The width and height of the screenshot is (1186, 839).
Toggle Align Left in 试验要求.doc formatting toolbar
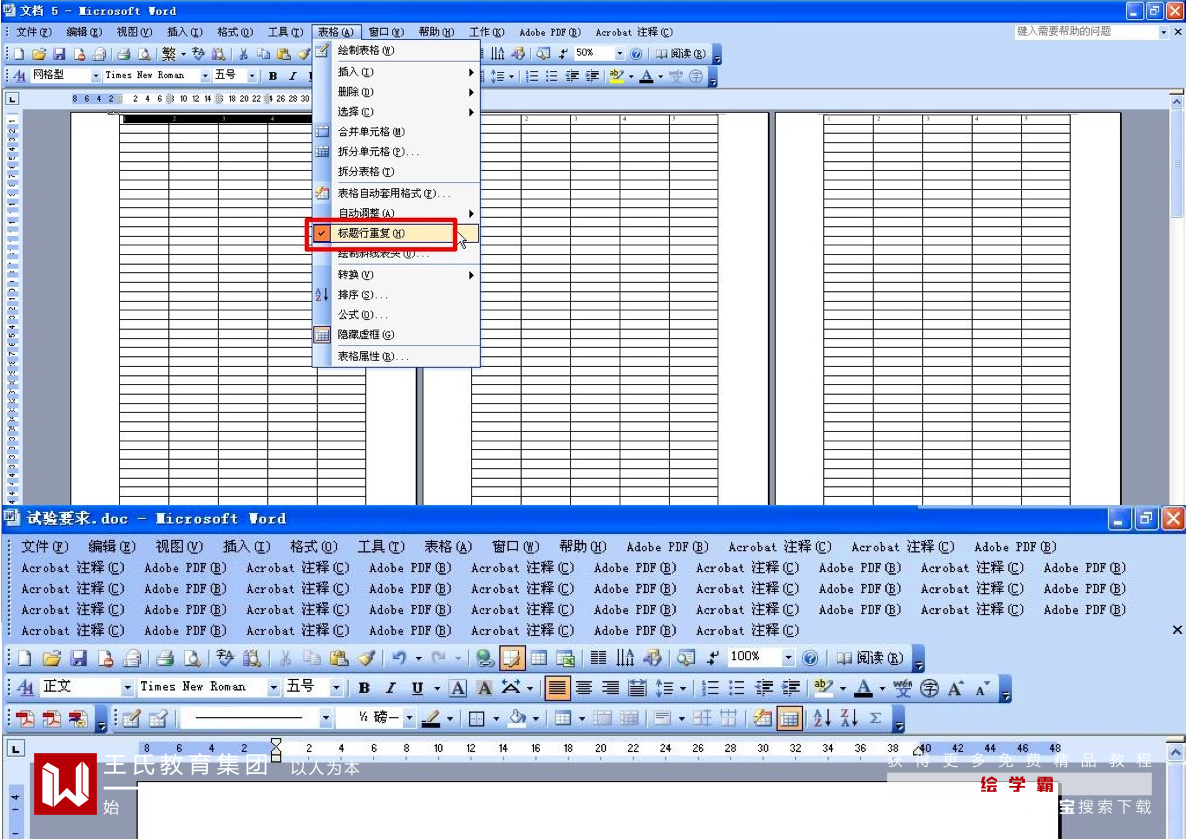click(x=557, y=688)
